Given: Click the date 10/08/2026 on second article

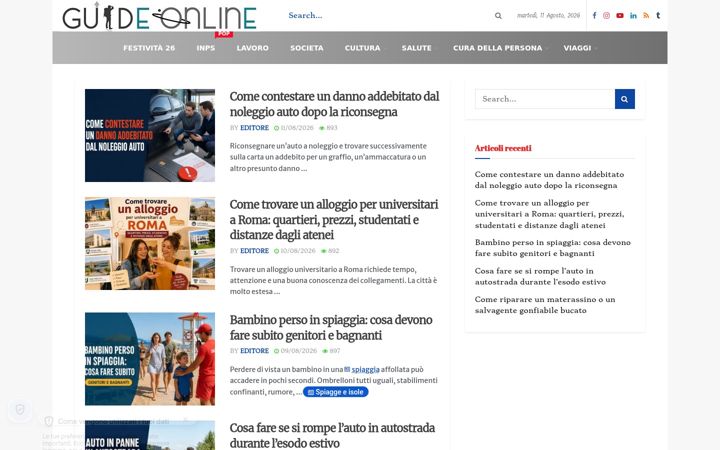Looking at the screenshot, I should 295,251.
